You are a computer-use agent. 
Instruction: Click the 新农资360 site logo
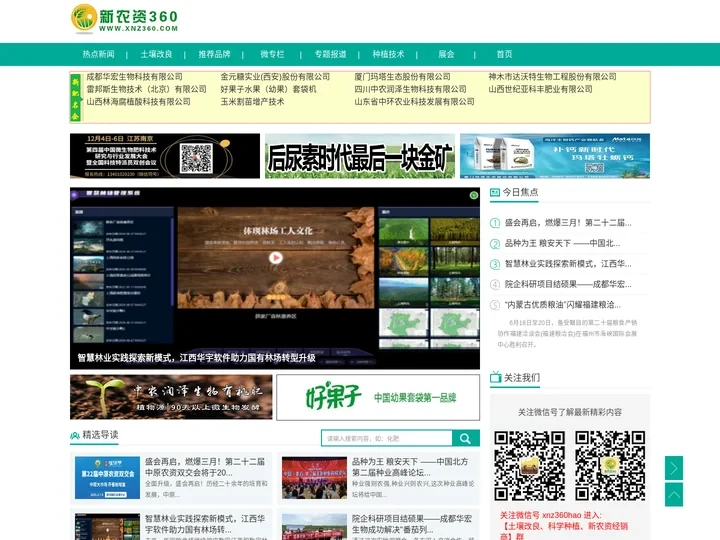(124, 18)
